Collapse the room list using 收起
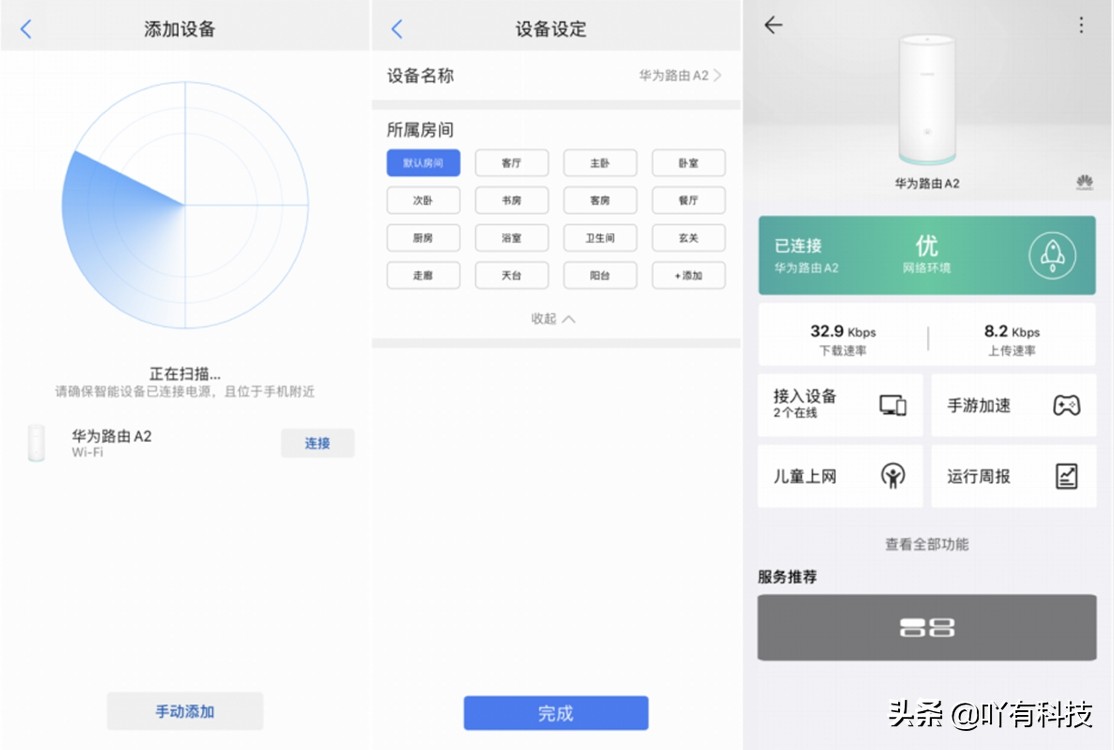This screenshot has width=1114, height=750. 552,318
